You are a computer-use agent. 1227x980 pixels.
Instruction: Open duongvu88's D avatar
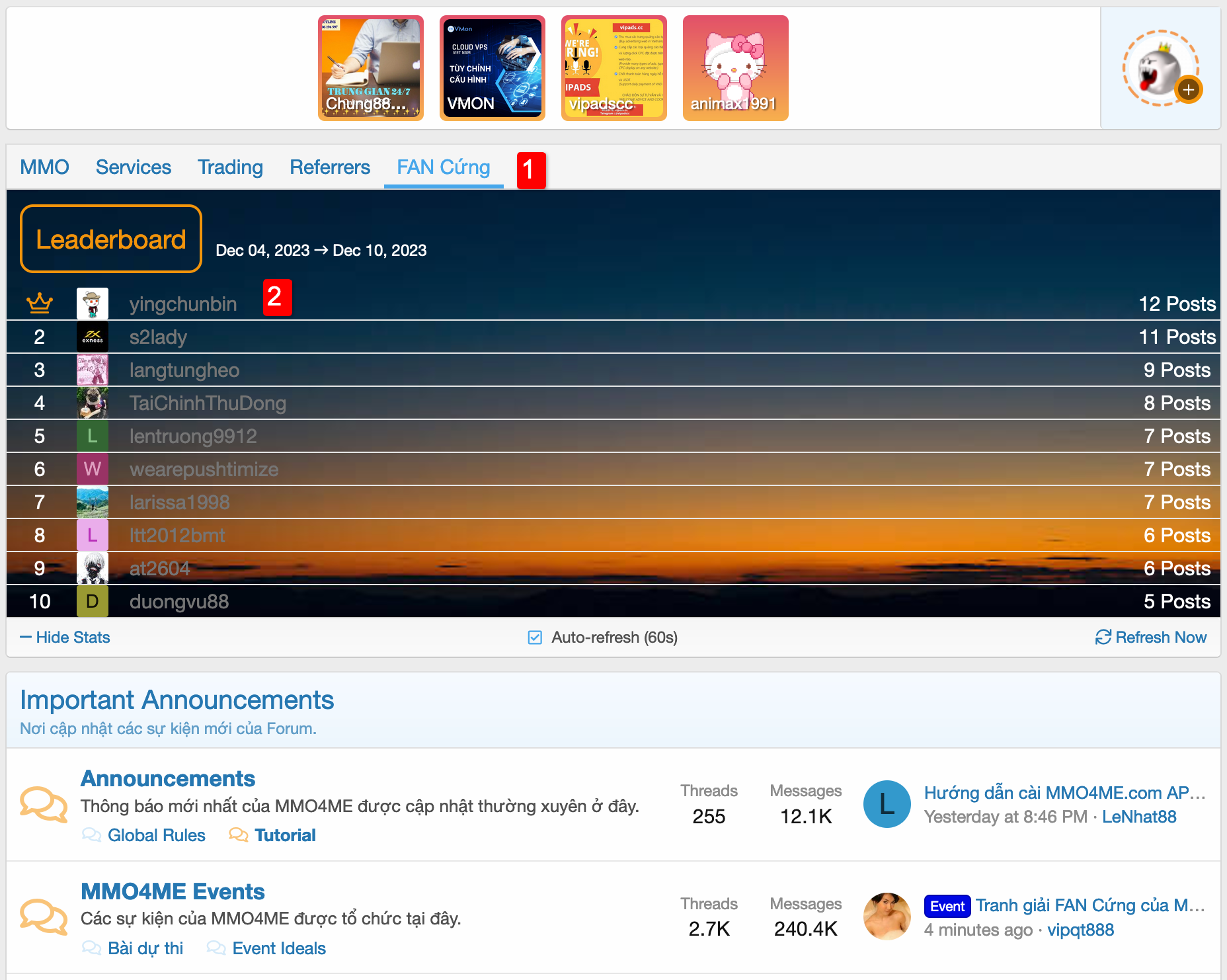pyautogui.click(x=93, y=601)
